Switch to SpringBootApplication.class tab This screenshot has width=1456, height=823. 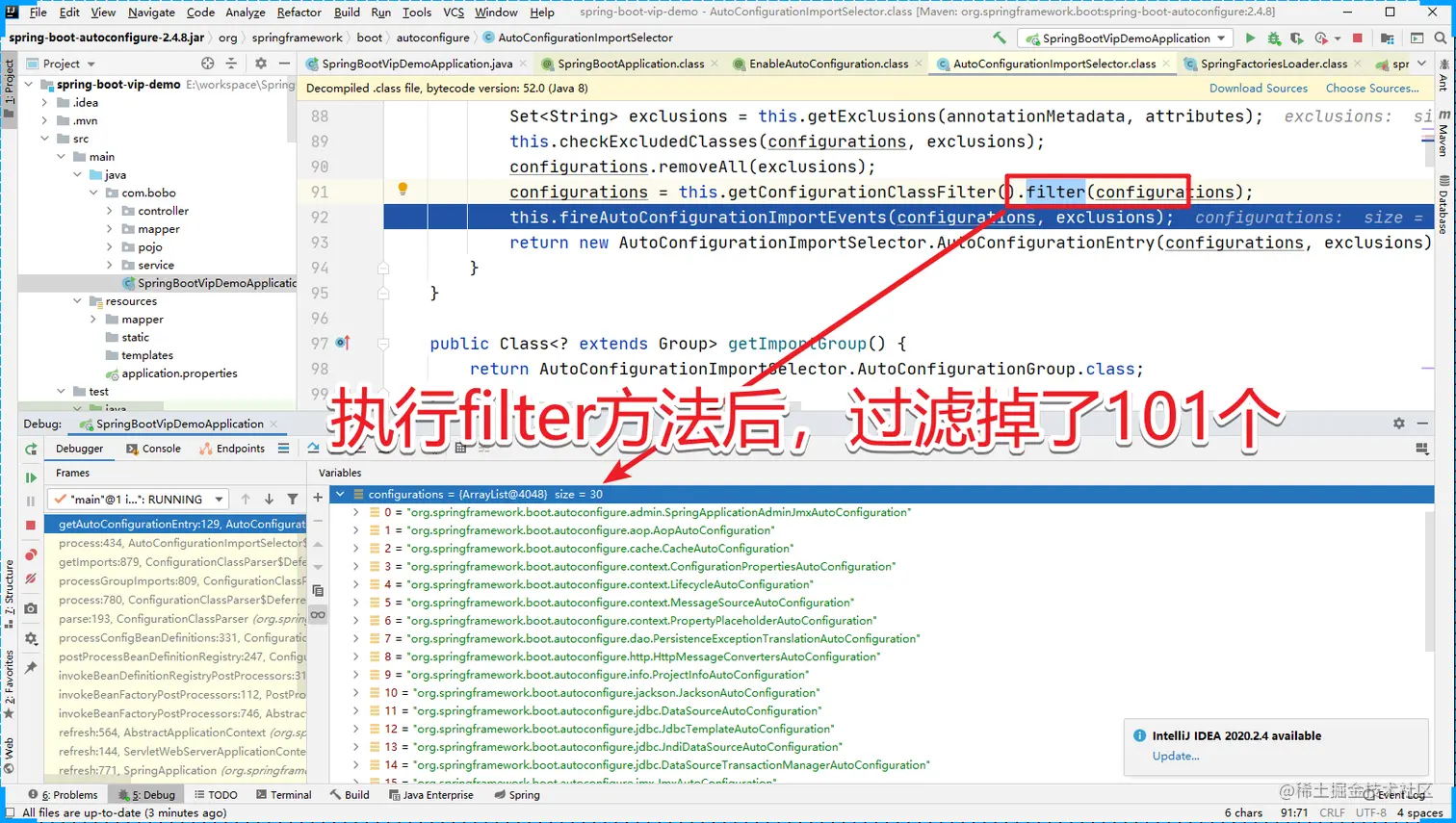(x=630, y=64)
